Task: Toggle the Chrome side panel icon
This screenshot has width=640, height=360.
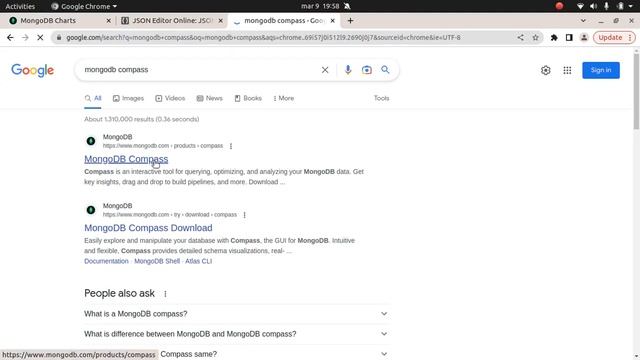Action: [x=569, y=38]
